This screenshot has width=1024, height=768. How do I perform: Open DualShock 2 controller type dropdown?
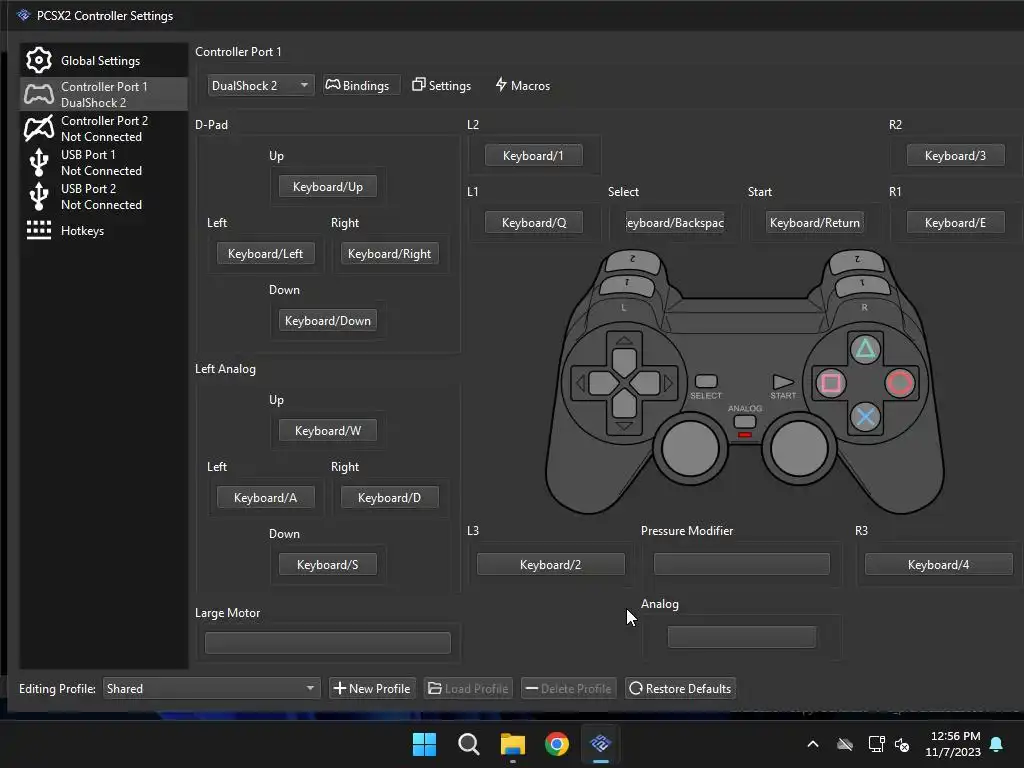[261, 86]
